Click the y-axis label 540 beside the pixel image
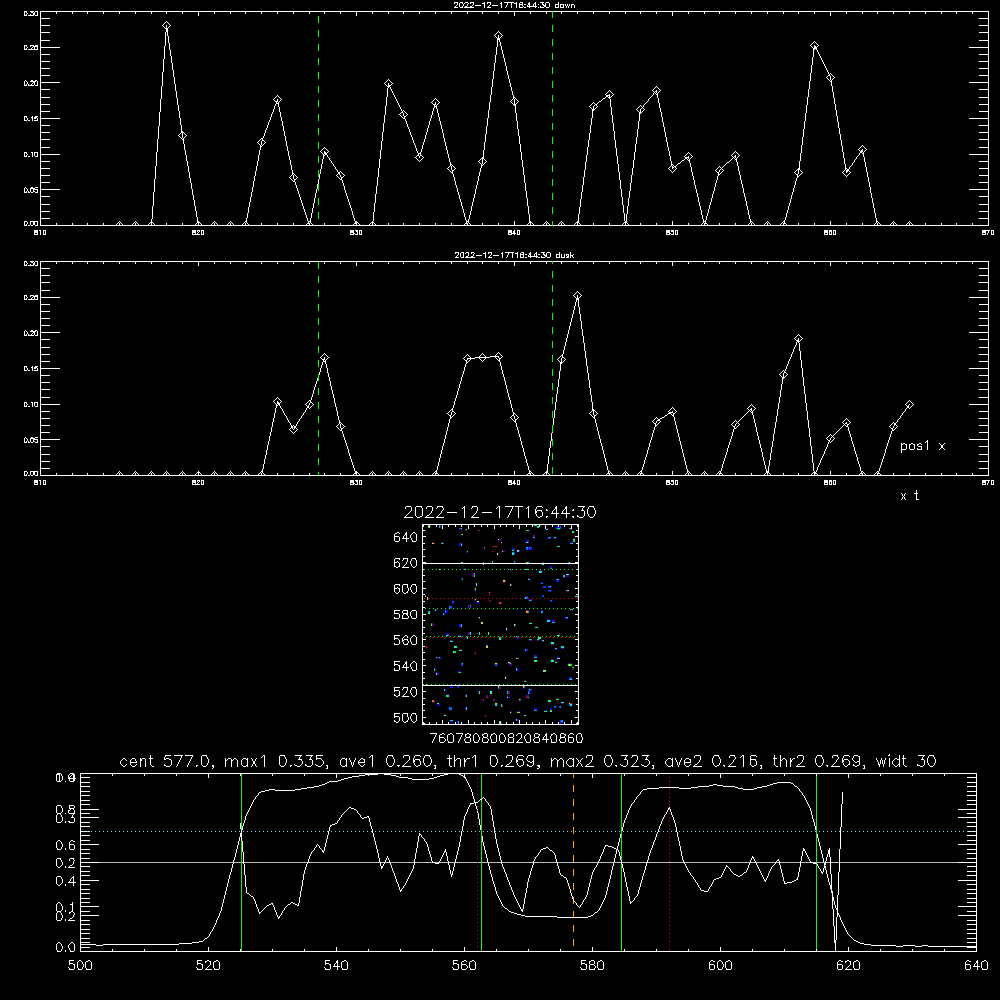 (x=406, y=666)
